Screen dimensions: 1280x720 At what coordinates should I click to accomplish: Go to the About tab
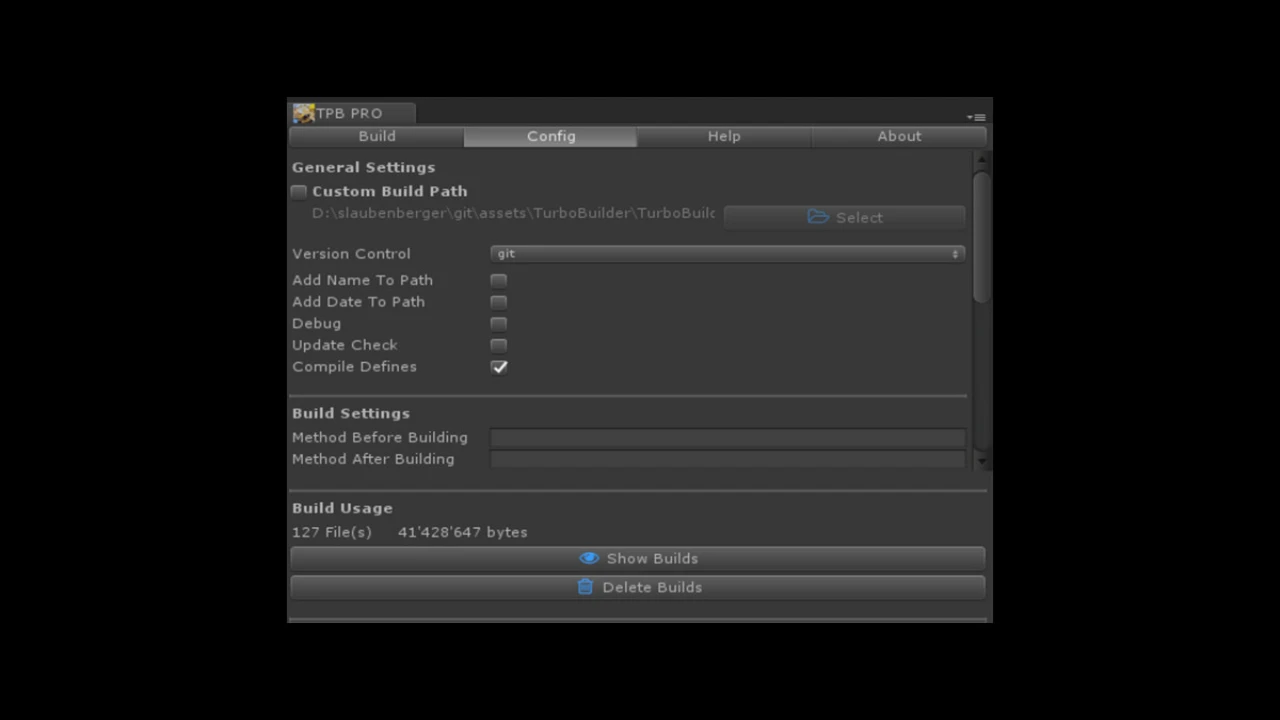pyautogui.click(x=899, y=136)
